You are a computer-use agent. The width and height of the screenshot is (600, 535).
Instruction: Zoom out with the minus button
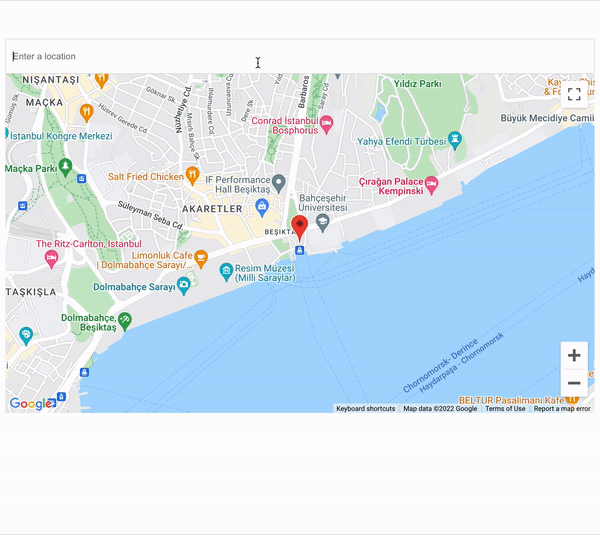point(574,383)
